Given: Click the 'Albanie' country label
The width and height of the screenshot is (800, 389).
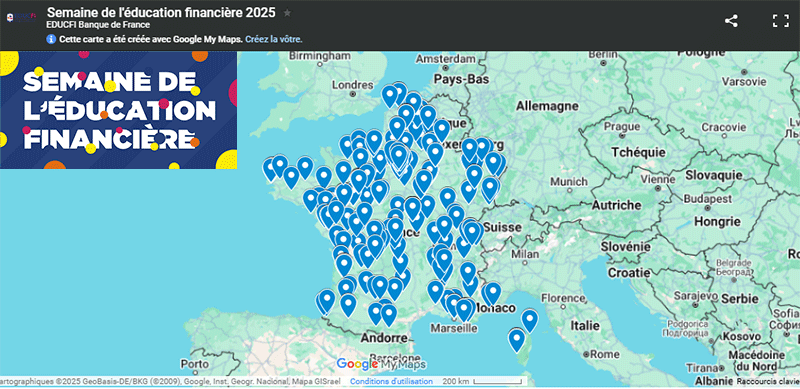Looking at the screenshot, I should pyautogui.click(x=714, y=381).
